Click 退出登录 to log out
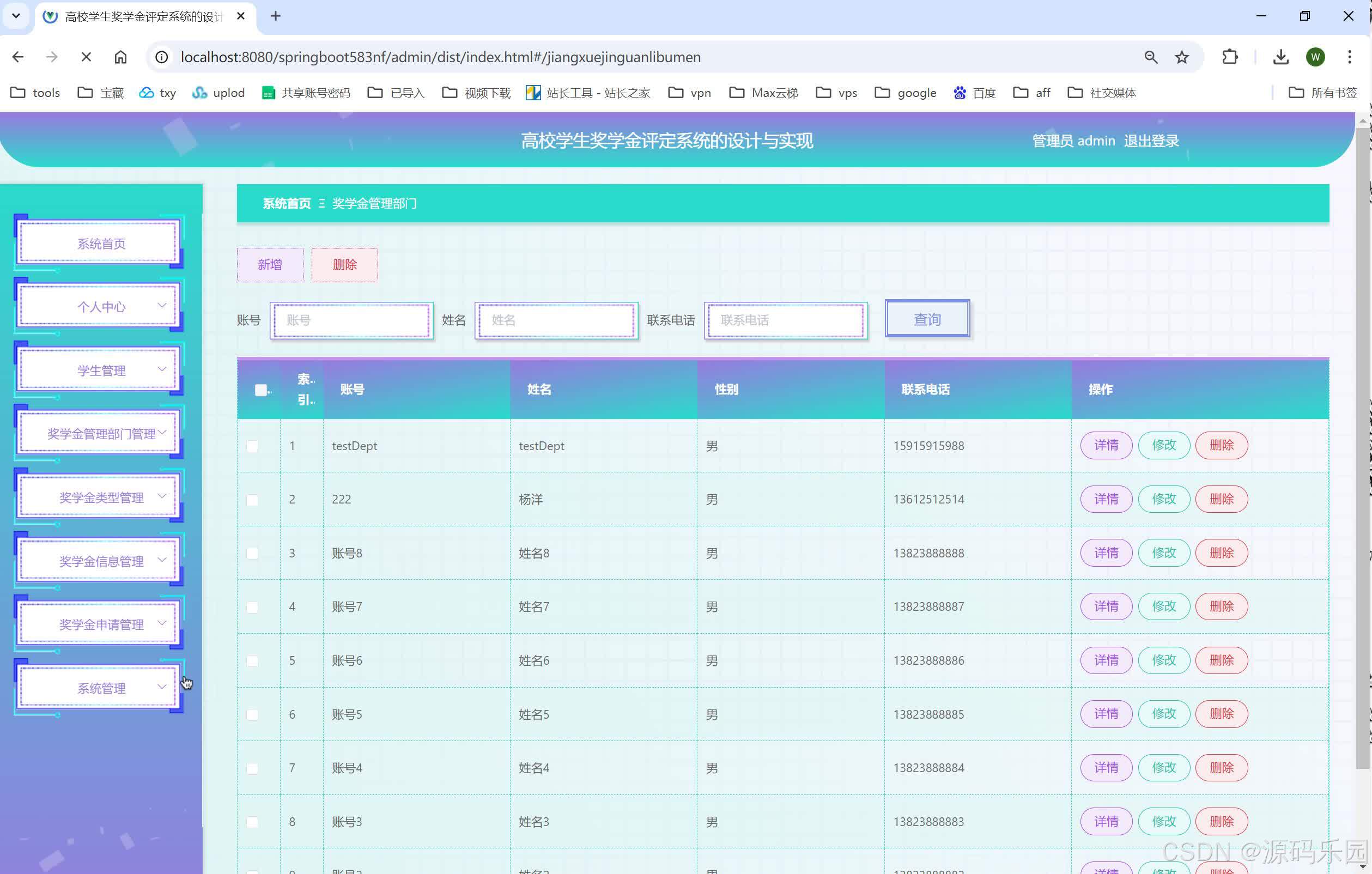The image size is (1372, 874). pyautogui.click(x=1151, y=141)
